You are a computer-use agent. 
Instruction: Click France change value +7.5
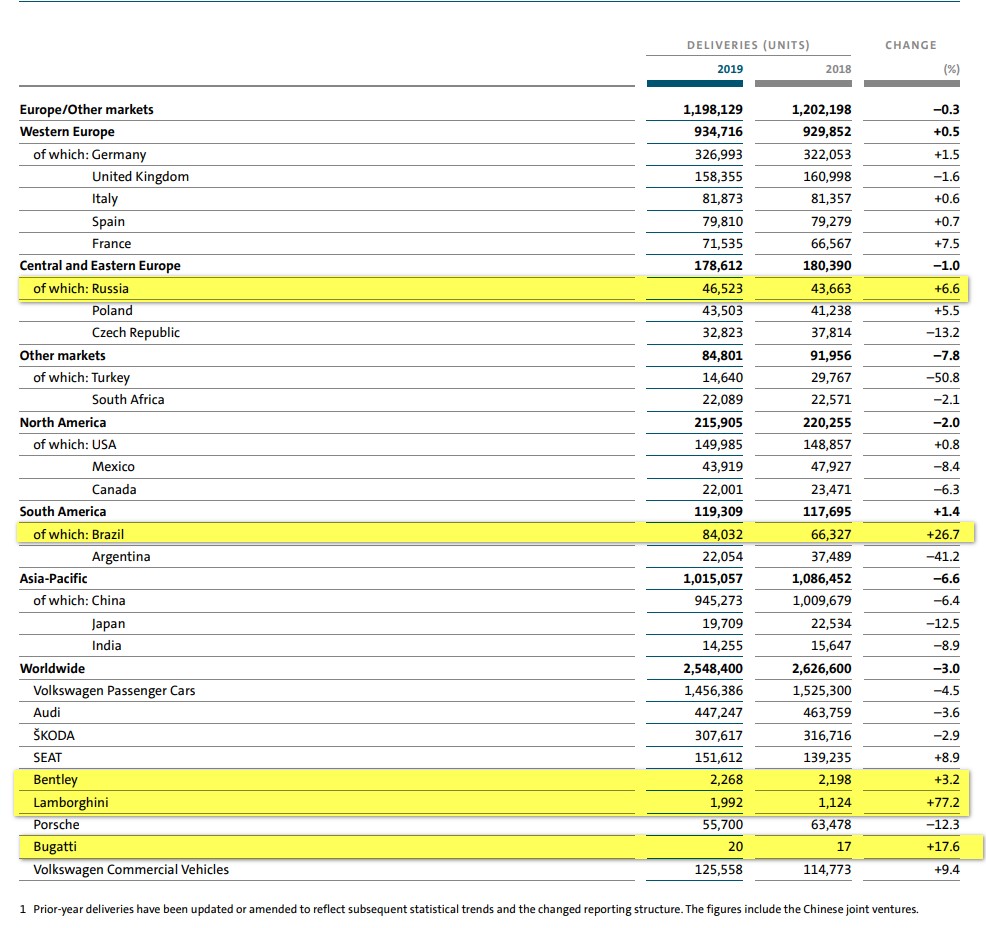click(946, 243)
